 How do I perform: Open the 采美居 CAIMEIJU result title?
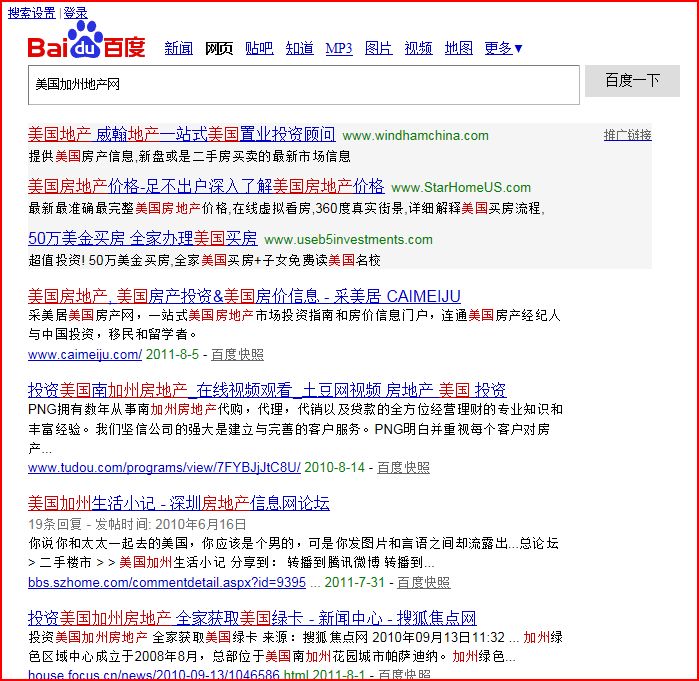point(244,295)
